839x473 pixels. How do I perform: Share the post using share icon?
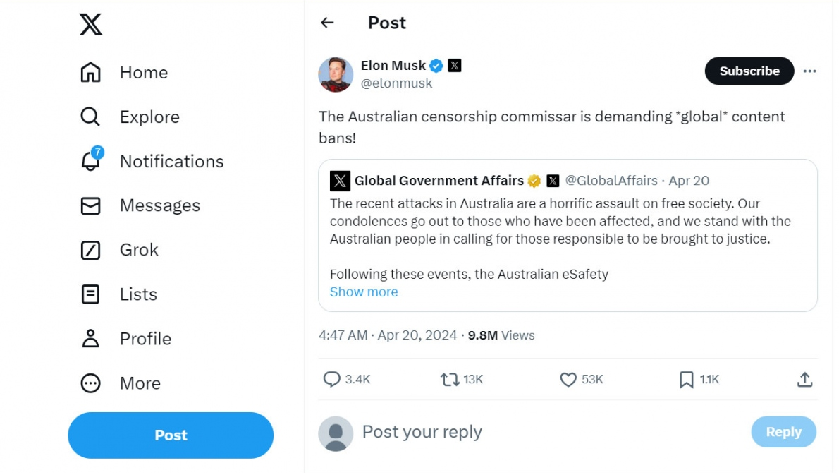click(x=804, y=380)
